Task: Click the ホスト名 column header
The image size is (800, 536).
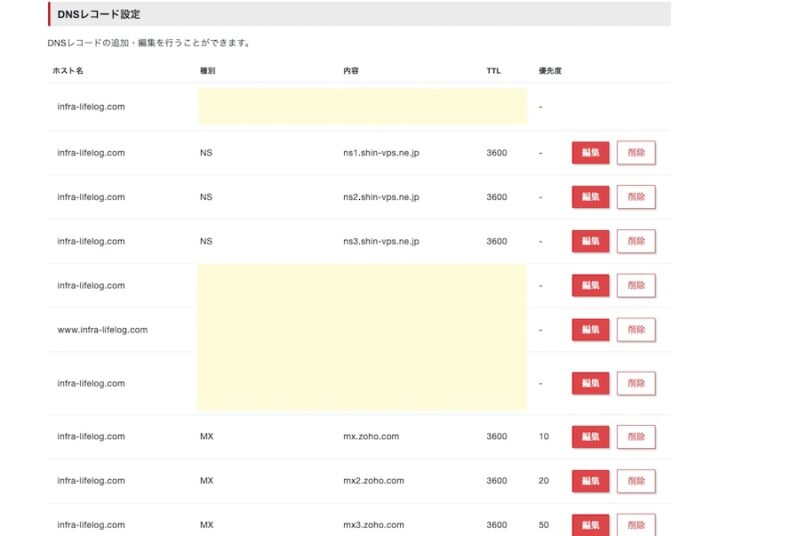Action: [68, 71]
